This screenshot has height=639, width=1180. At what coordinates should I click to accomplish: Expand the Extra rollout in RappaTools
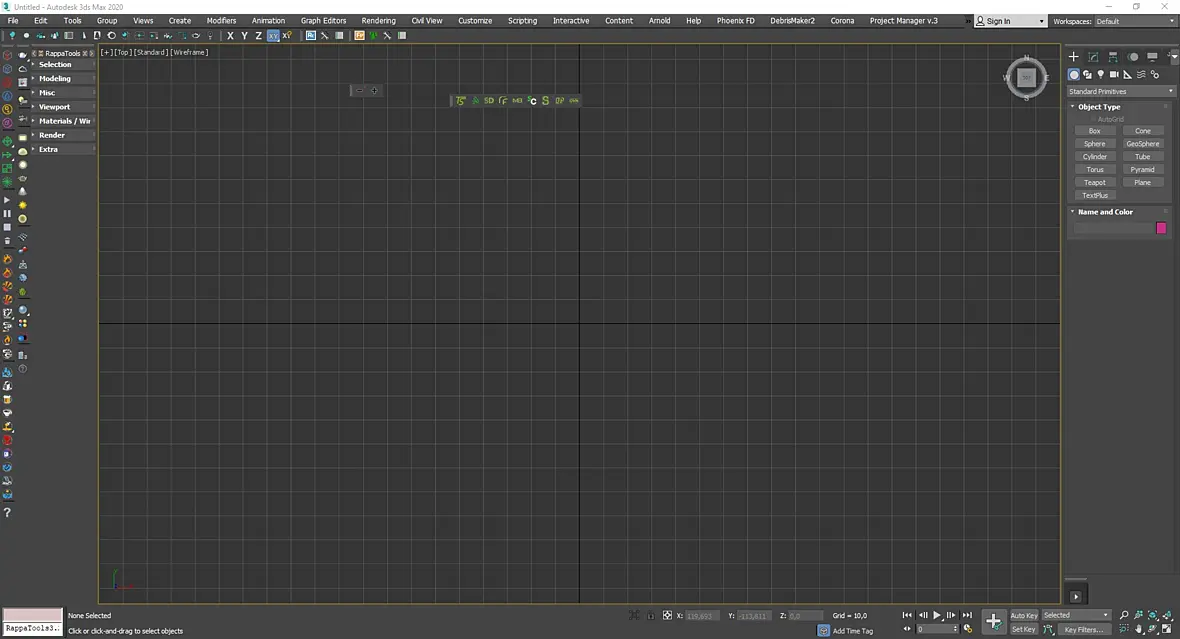(x=62, y=149)
